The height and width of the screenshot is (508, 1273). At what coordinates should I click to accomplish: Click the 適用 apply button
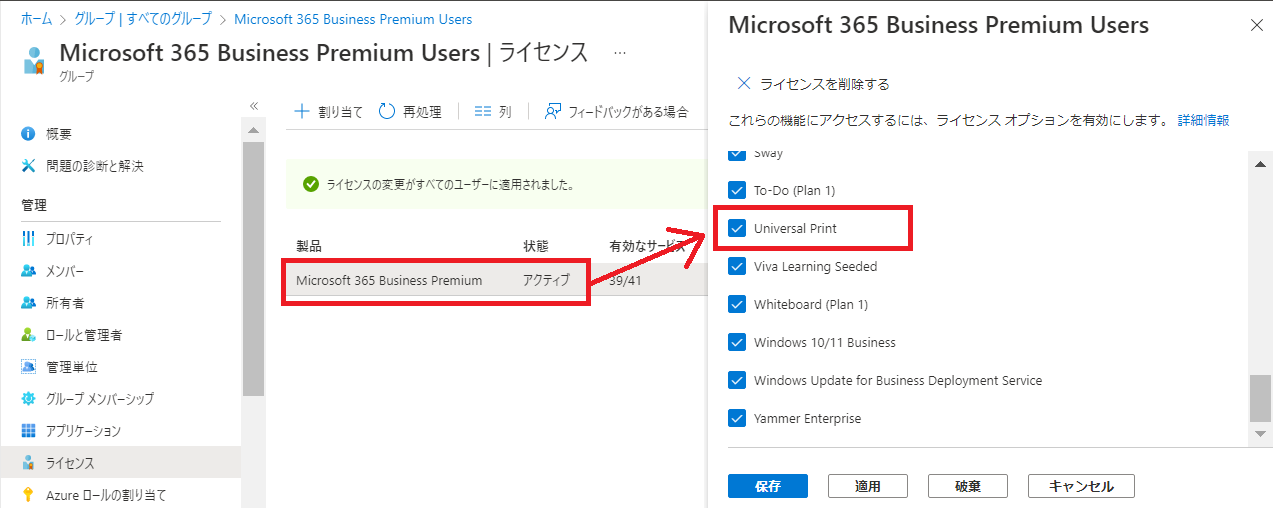(868, 486)
